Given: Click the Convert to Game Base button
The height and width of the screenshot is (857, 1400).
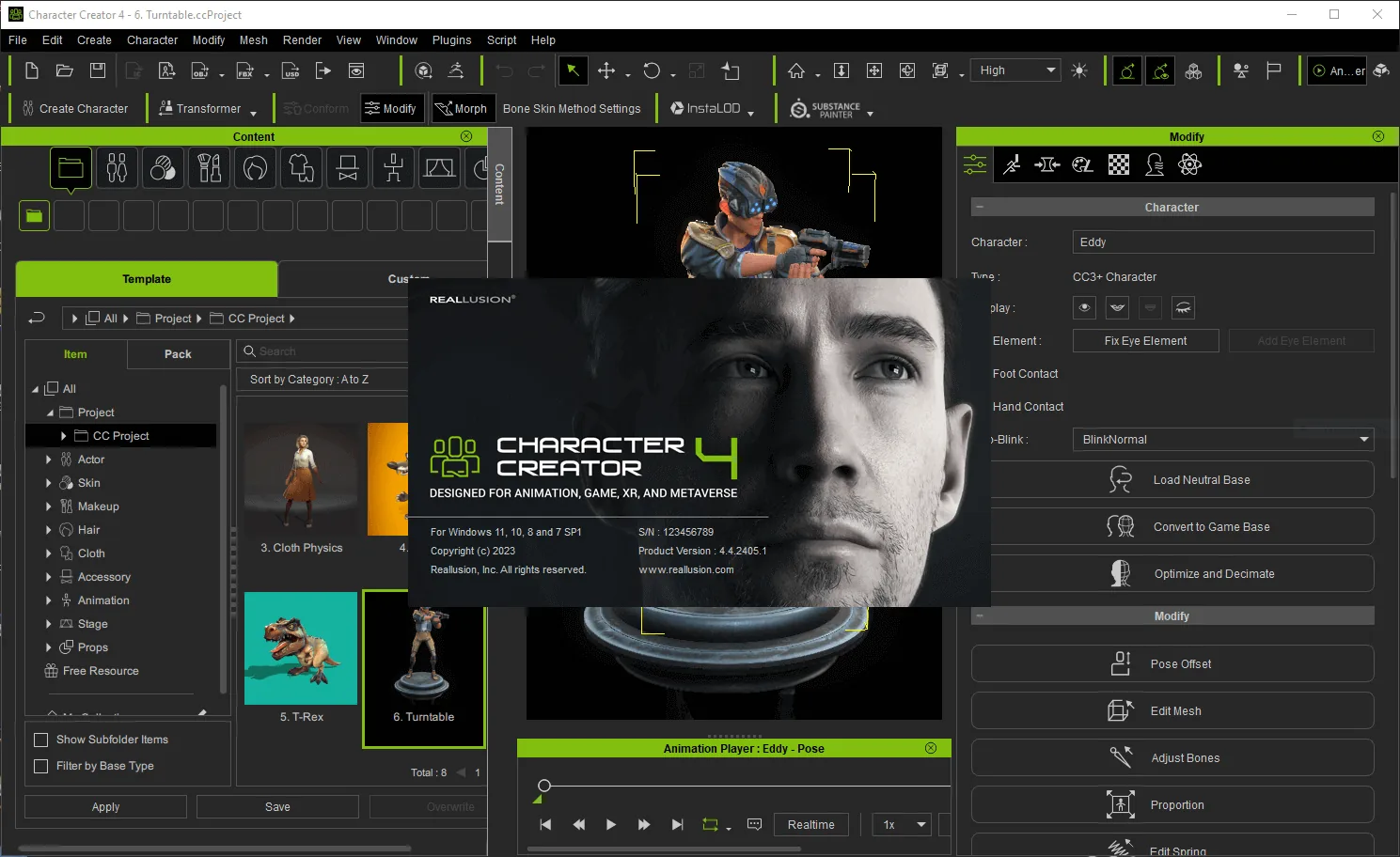Looking at the screenshot, I should coord(1172,526).
